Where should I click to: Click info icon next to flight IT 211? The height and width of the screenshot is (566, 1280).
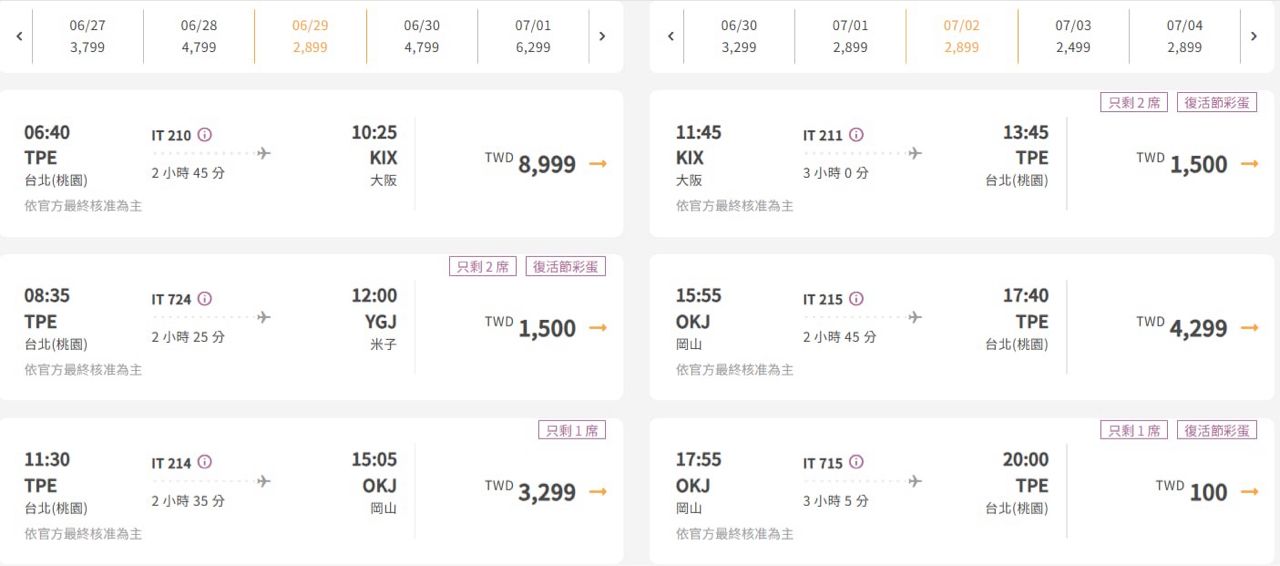(856, 135)
